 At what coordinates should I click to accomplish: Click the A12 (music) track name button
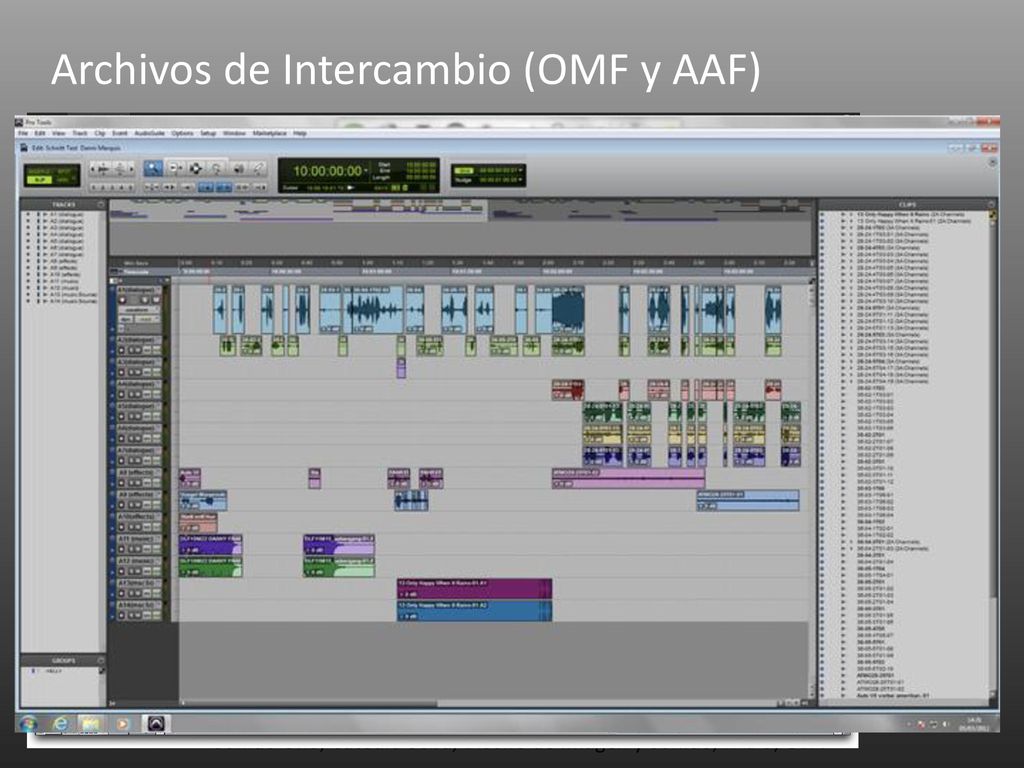point(138,561)
